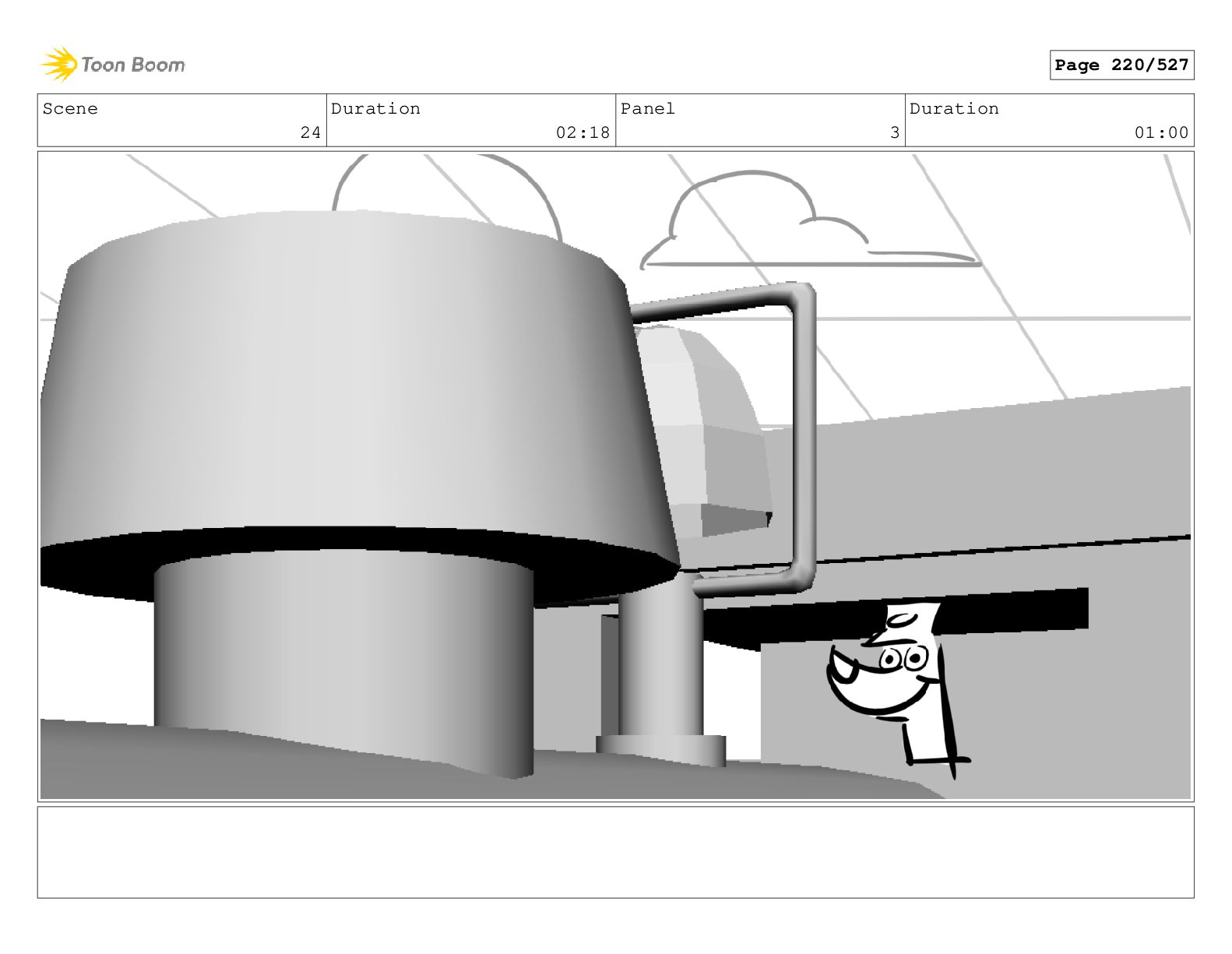Viewport: 1232px width, 954px height.
Task: Select the Scene label text
Action: pos(70,109)
